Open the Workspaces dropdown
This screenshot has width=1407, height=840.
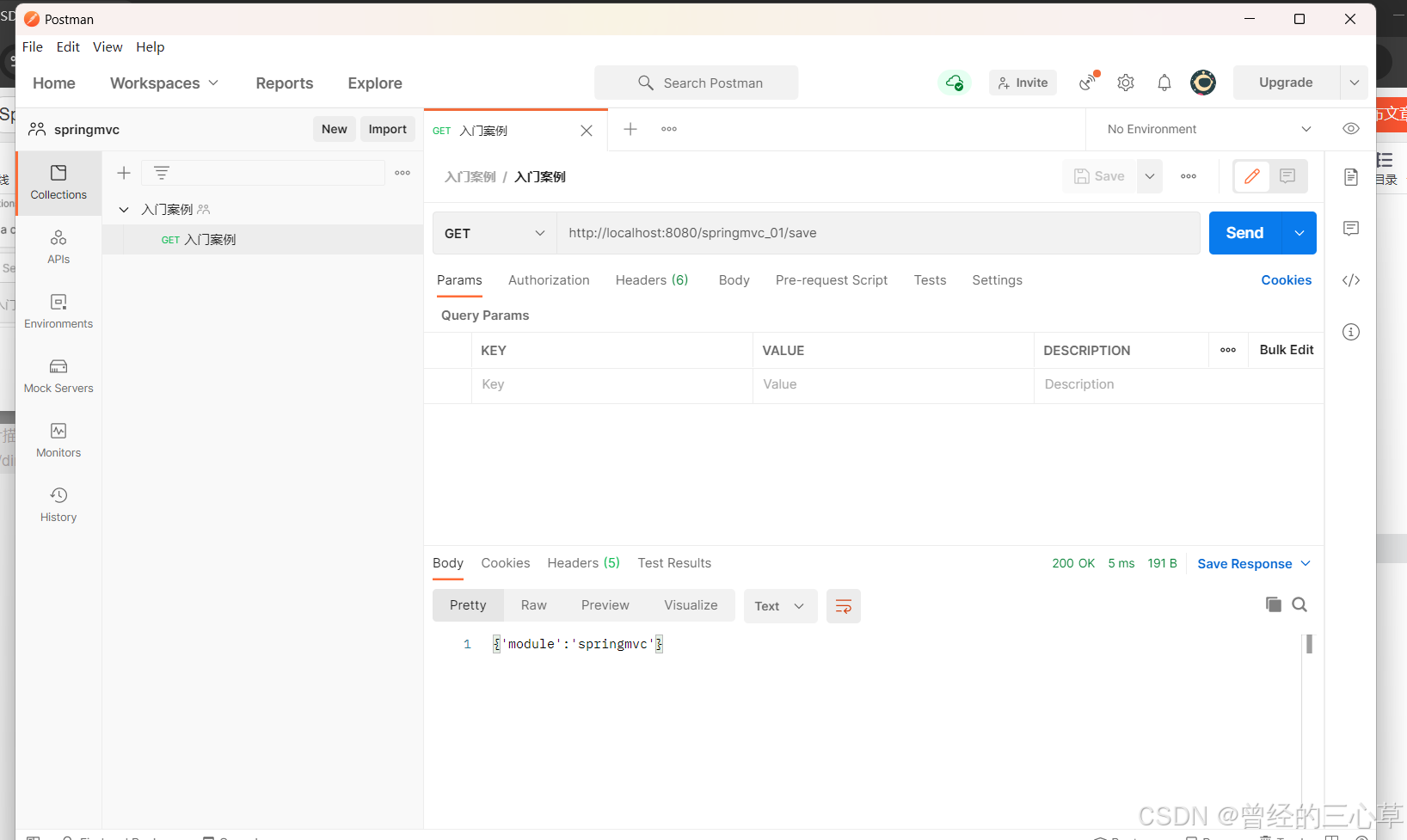coord(164,83)
